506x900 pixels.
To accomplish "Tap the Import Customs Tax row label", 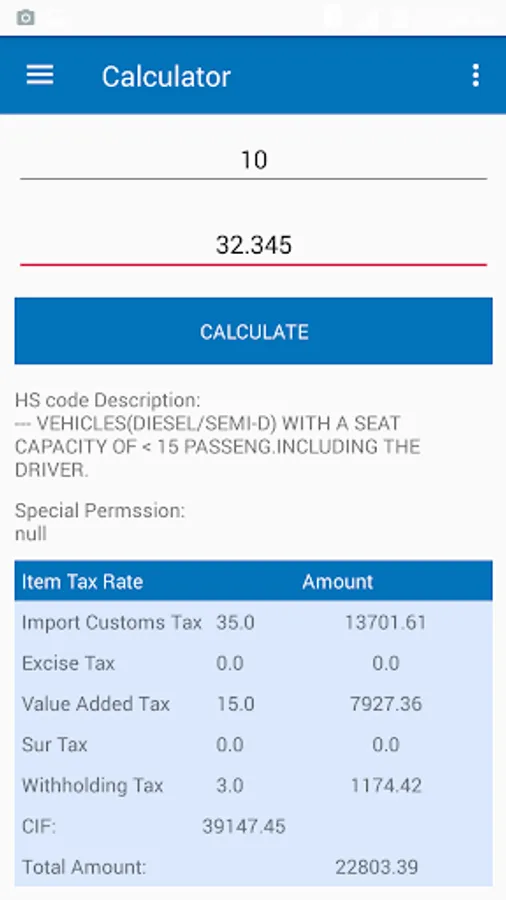I will tap(112, 622).
